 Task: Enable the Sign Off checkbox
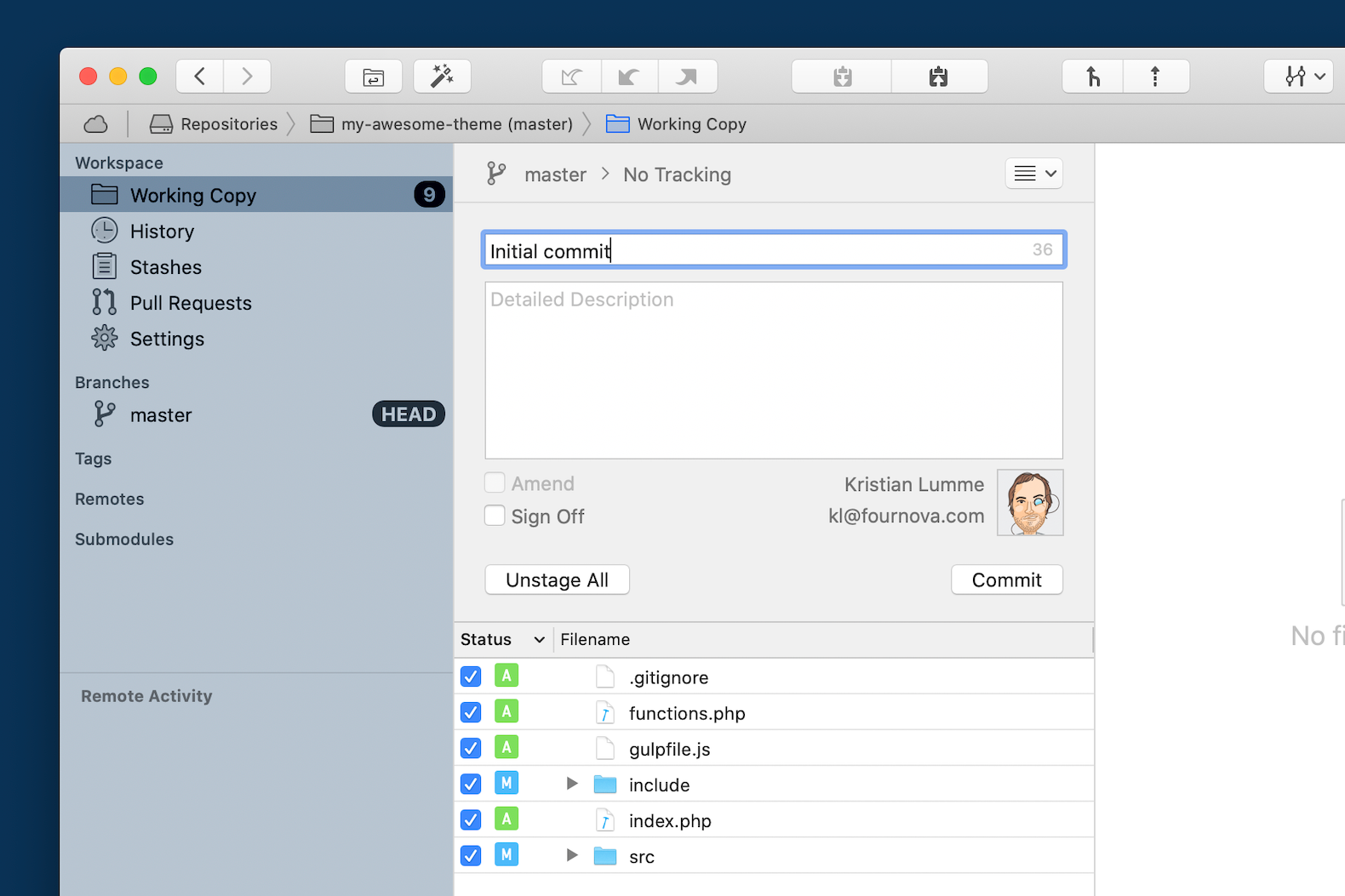coord(495,516)
